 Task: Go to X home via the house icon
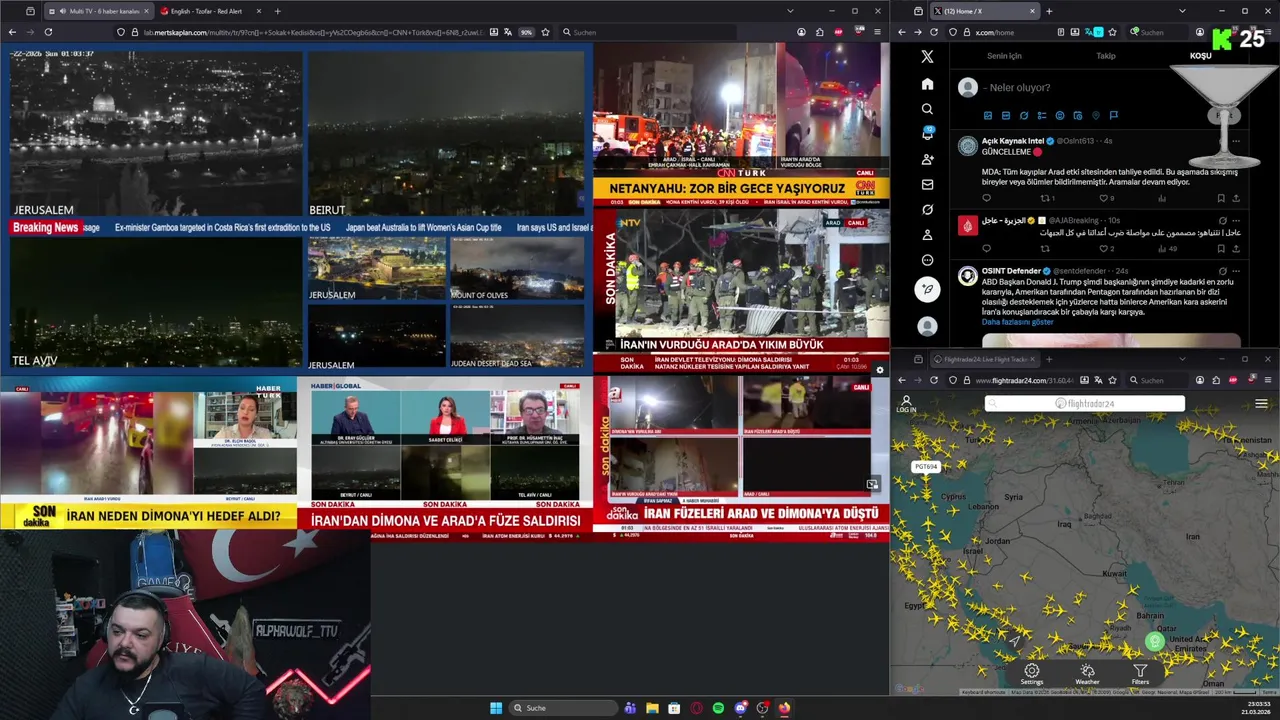(927, 84)
